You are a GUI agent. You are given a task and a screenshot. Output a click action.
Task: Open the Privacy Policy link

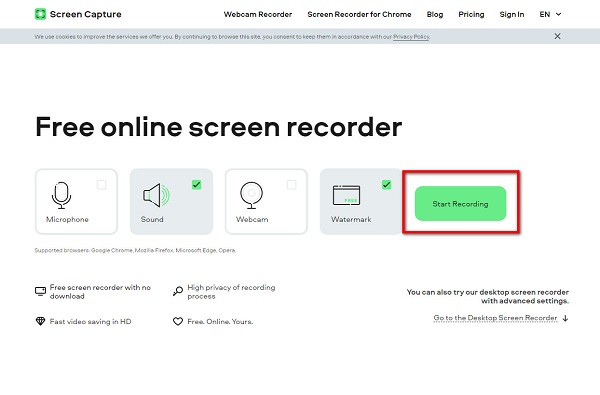(x=411, y=37)
